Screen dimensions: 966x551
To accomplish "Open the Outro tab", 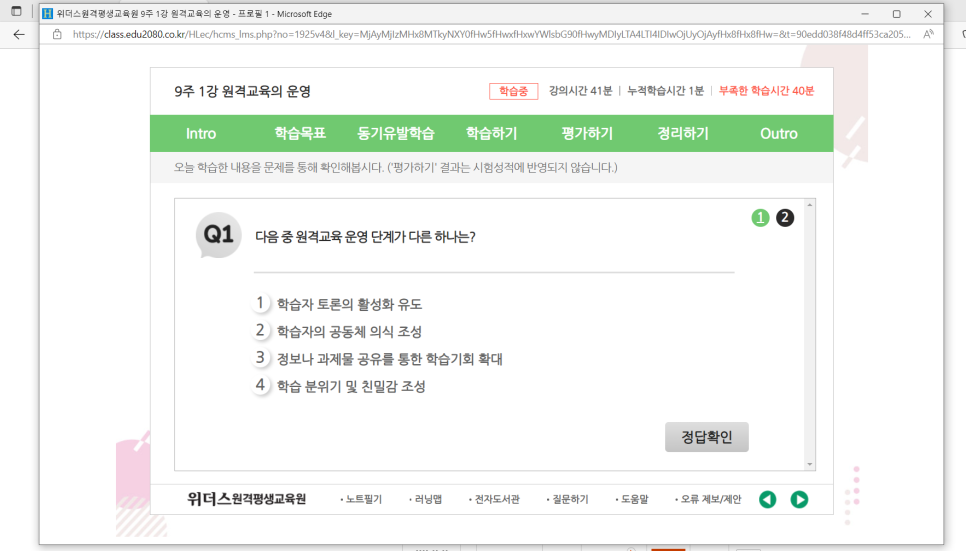I will 779,134.
